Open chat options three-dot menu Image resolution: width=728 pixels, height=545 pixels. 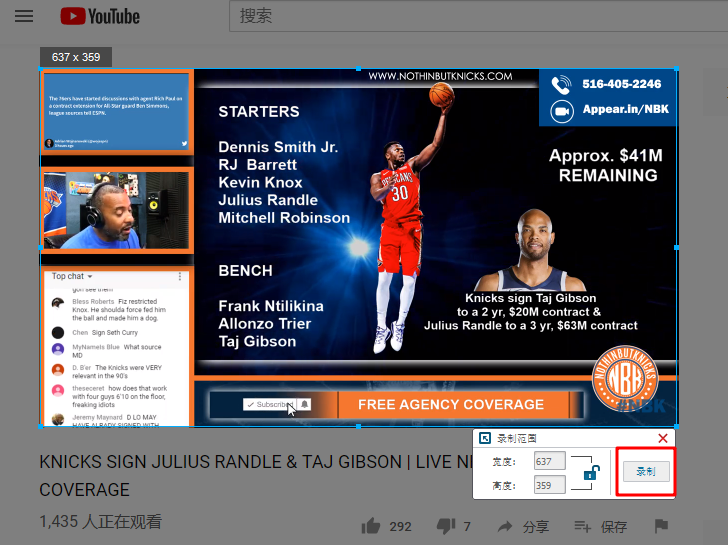[x=180, y=277]
